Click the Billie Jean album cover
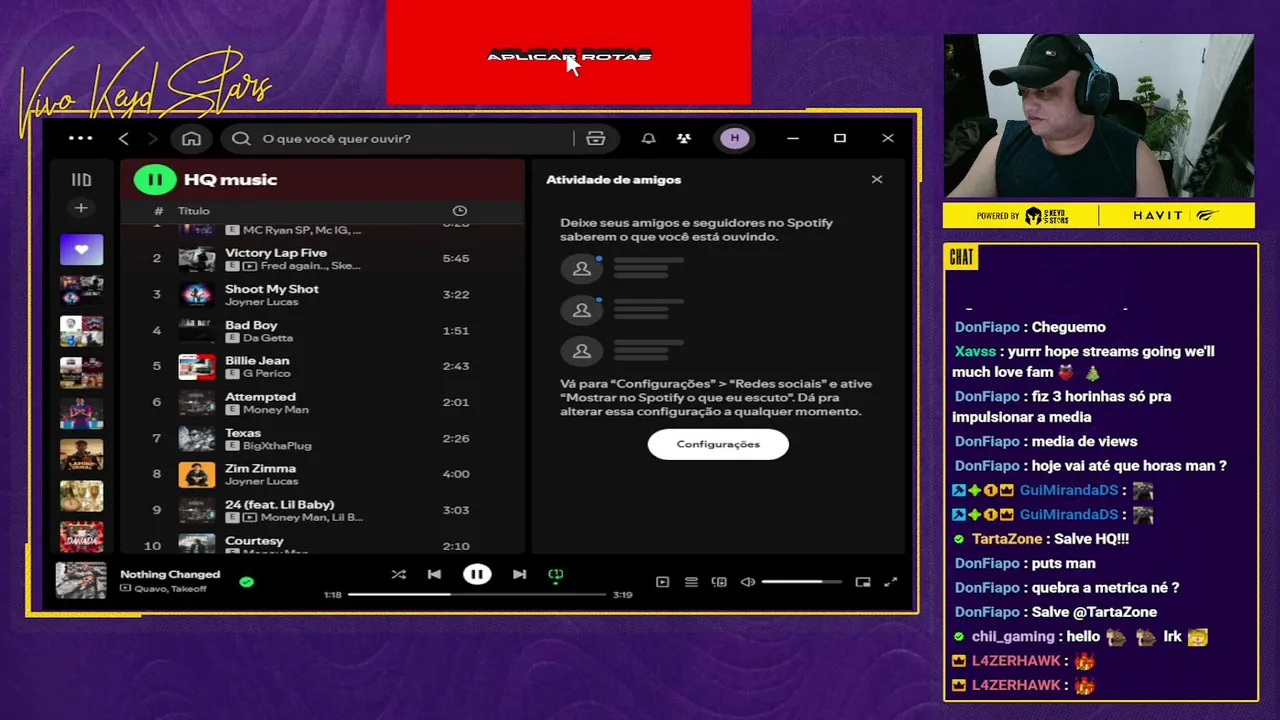This screenshot has height=720, width=1280. (197, 366)
